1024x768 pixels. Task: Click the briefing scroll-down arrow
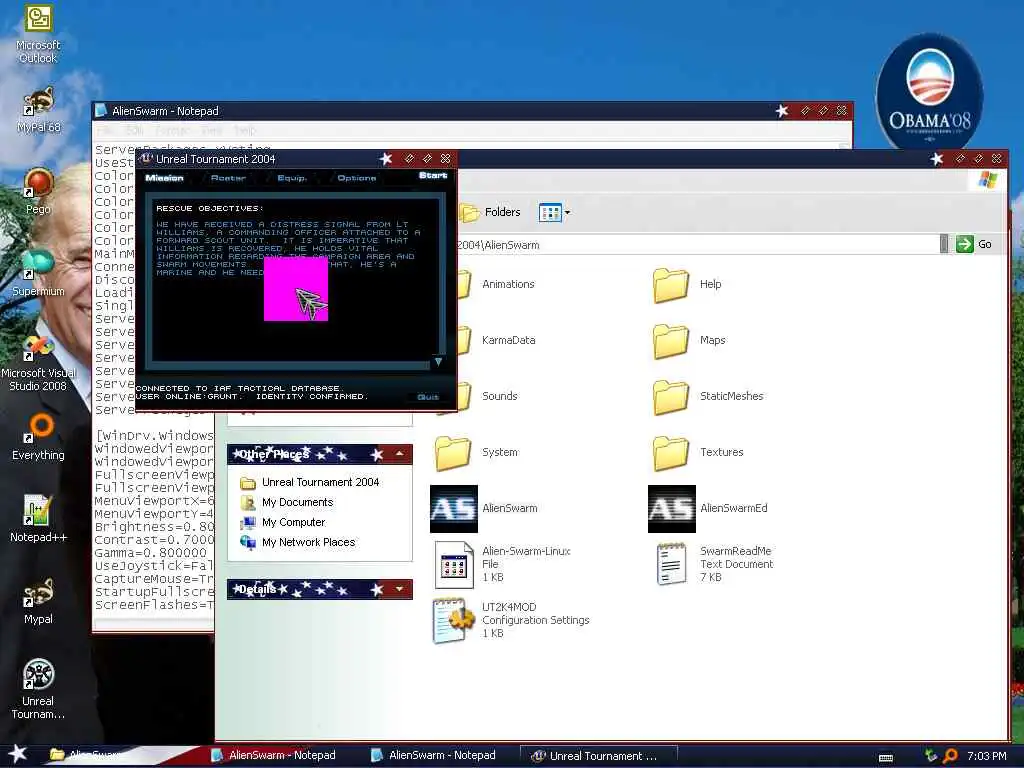[x=438, y=362]
